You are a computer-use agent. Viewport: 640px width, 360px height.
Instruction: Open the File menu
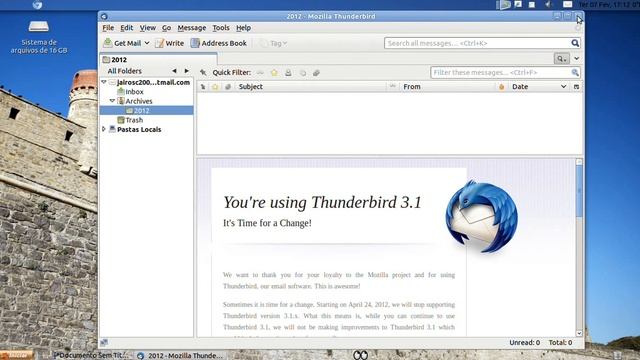pos(108,28)
